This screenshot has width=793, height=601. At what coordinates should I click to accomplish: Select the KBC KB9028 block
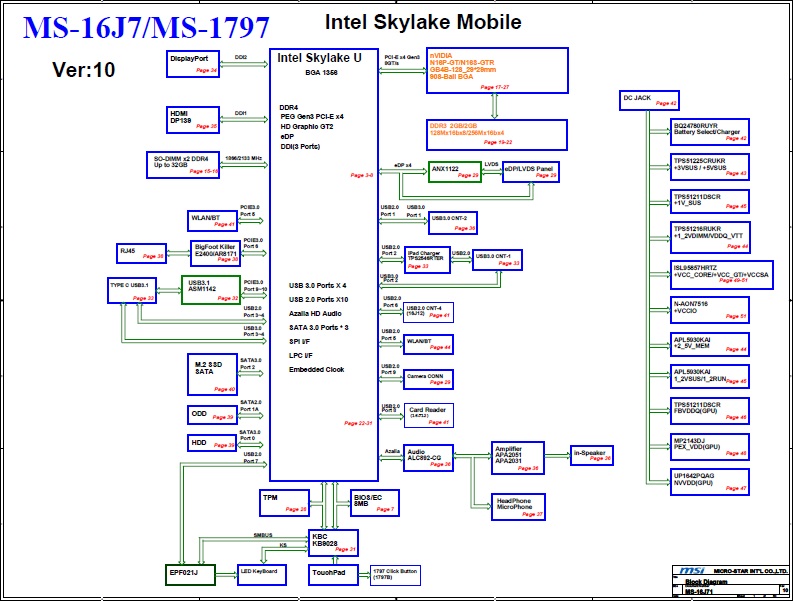pos(333,543)
